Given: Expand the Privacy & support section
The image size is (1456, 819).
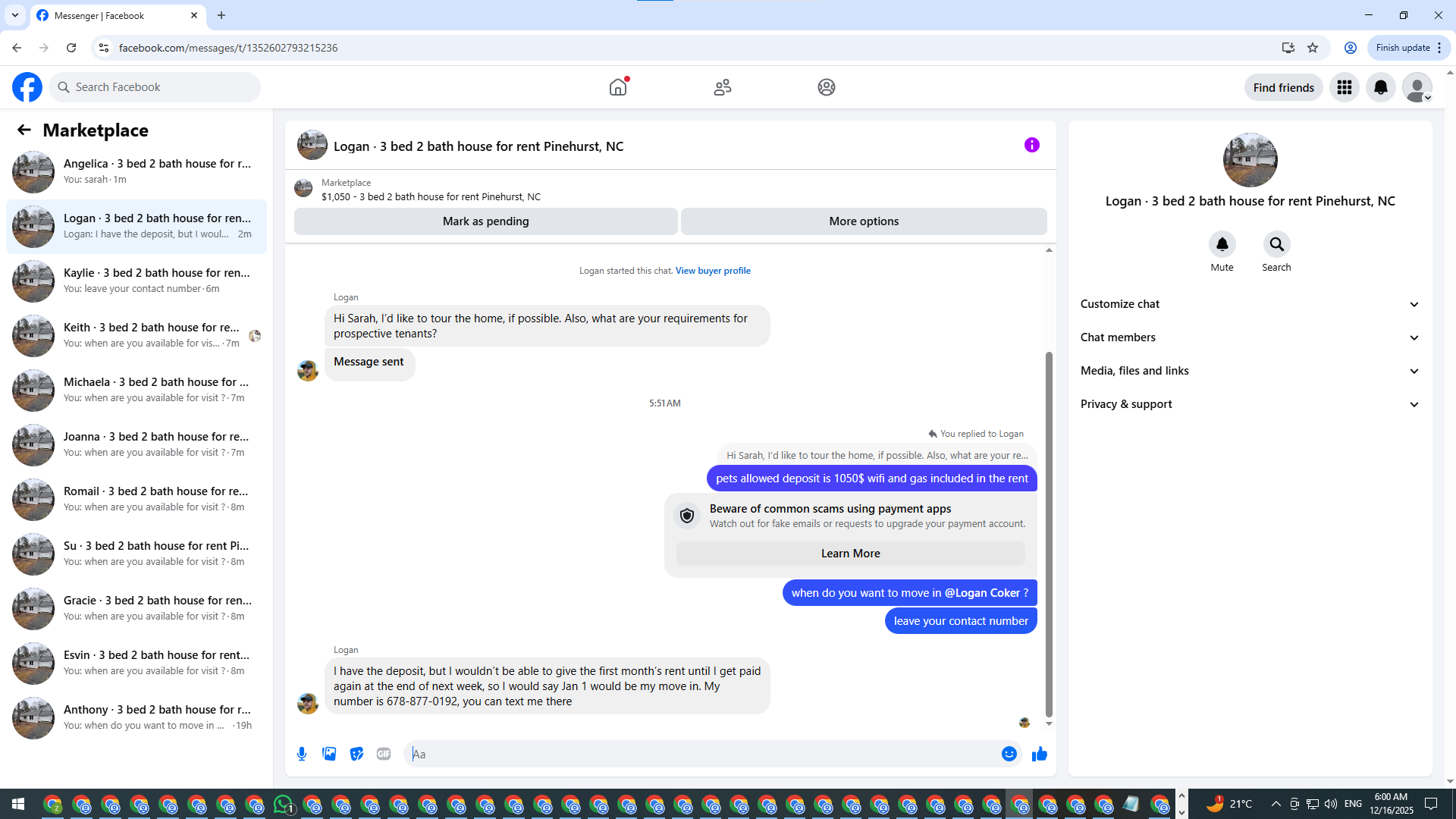Looking at the screenshot, I should 1250,404.
